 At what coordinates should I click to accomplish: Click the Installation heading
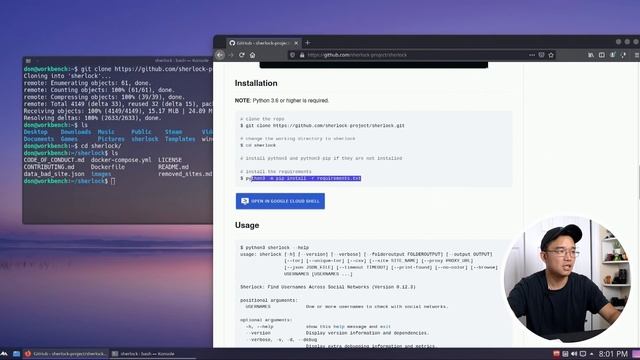point(256,83)
